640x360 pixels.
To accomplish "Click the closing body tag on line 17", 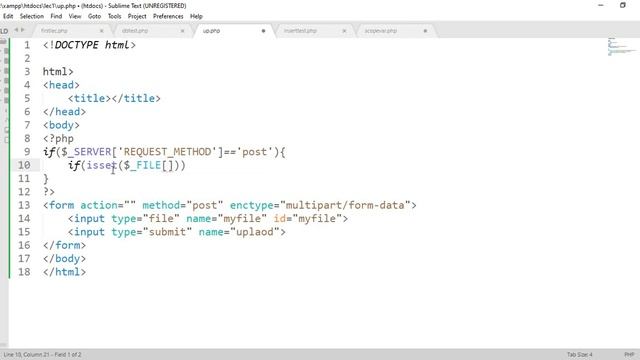I will point(64,259).
